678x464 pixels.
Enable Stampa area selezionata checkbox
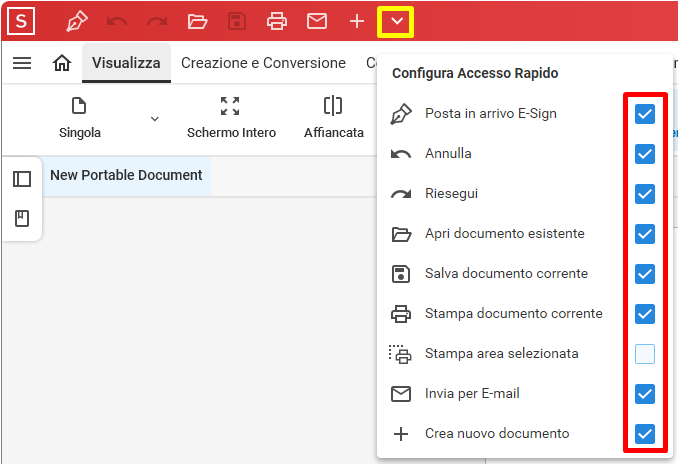pos(645,354)
